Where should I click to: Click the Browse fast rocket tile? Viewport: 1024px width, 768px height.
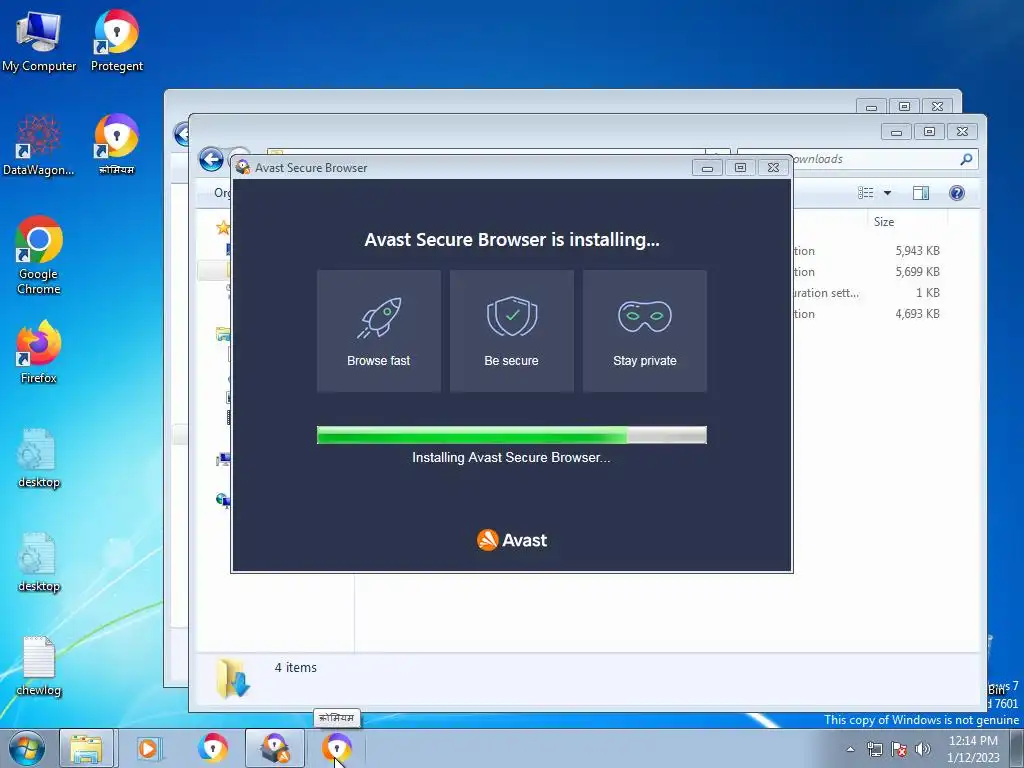pyautogui.click(x=379, y=331)
